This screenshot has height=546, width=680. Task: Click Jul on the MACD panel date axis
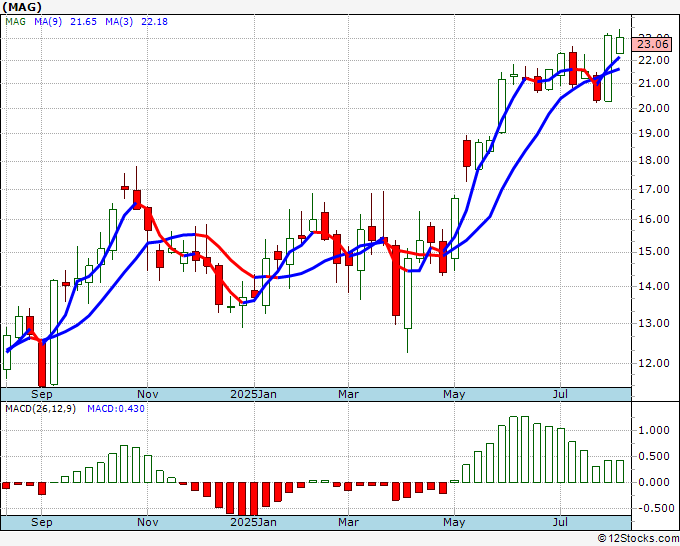click(560, 522)
